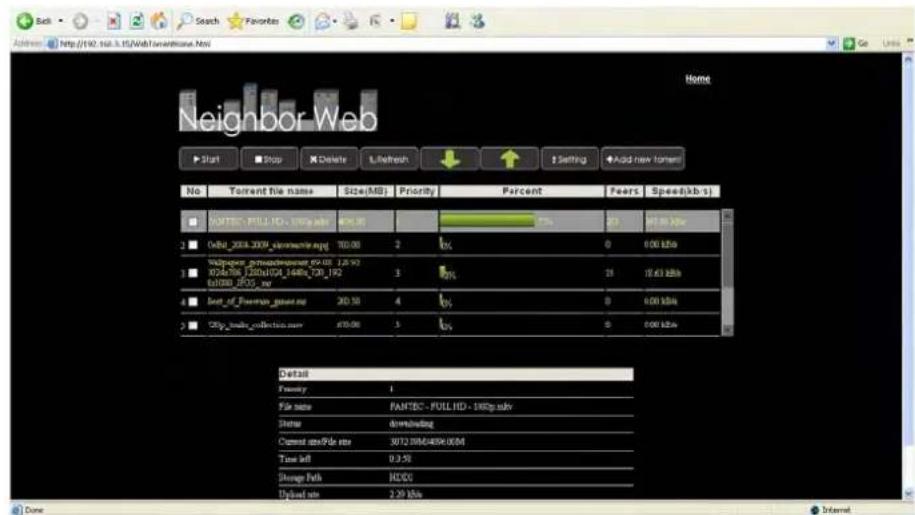The image size is (915, 515).
Task: Click the Detail panel header bar
Action: [x=456, y=374]
